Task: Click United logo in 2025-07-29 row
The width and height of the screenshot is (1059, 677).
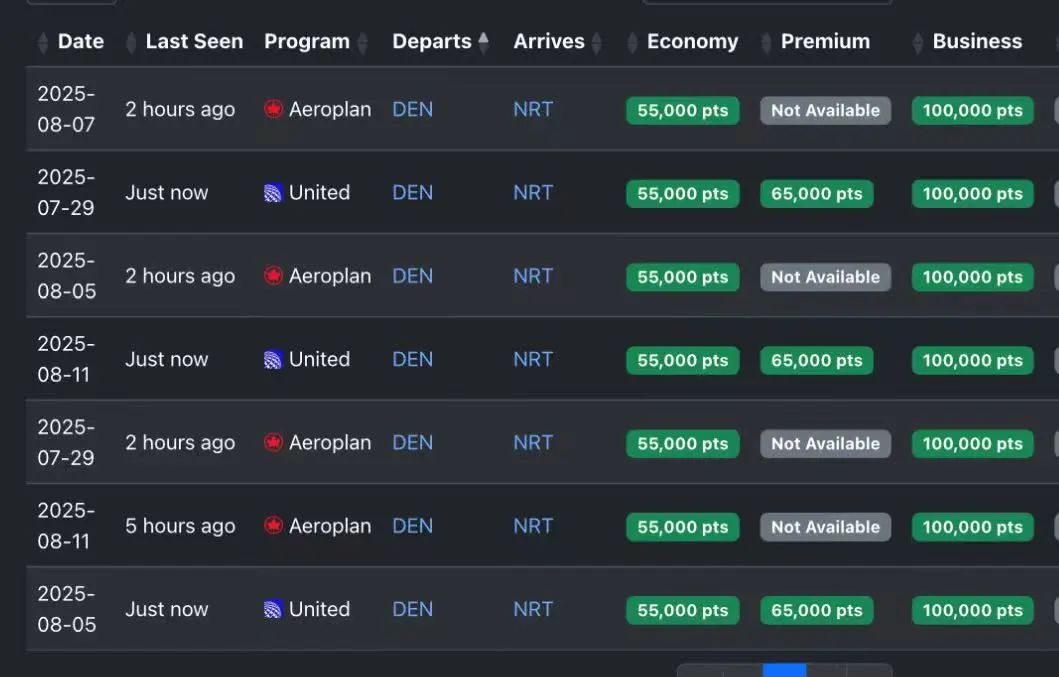Action: pos(273,193)
